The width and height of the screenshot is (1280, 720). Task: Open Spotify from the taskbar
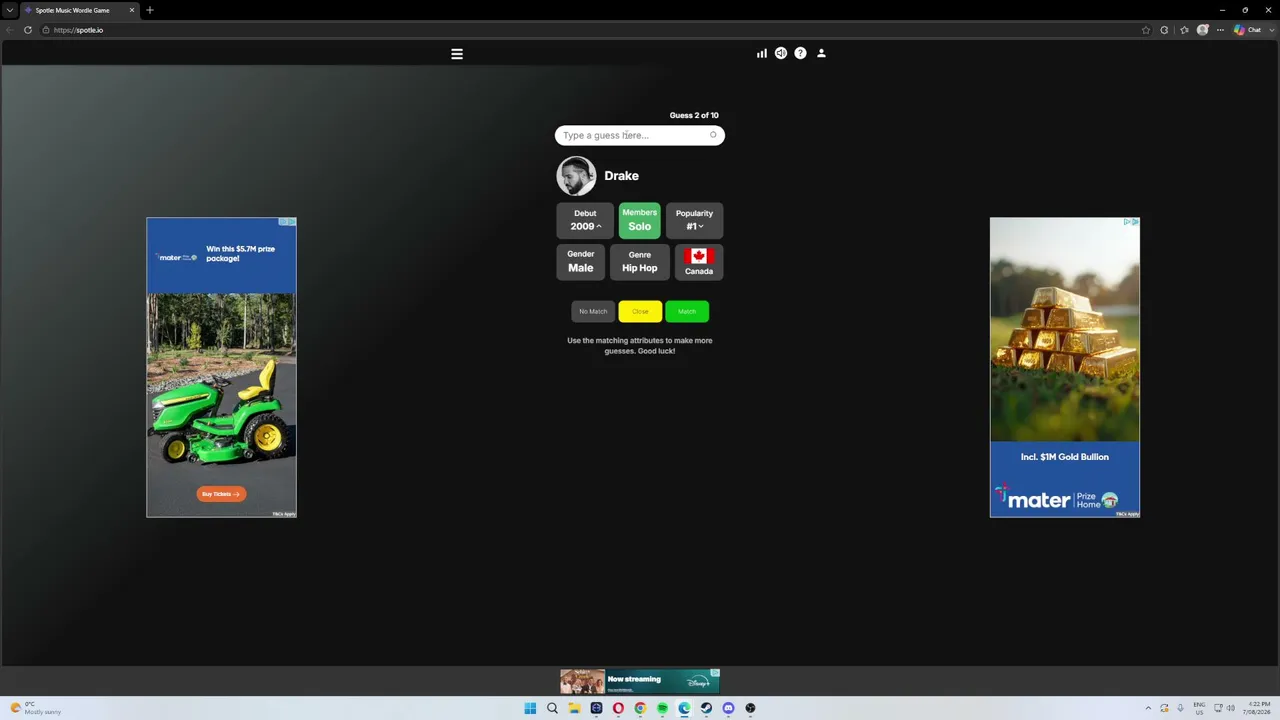tap(662, 708)
